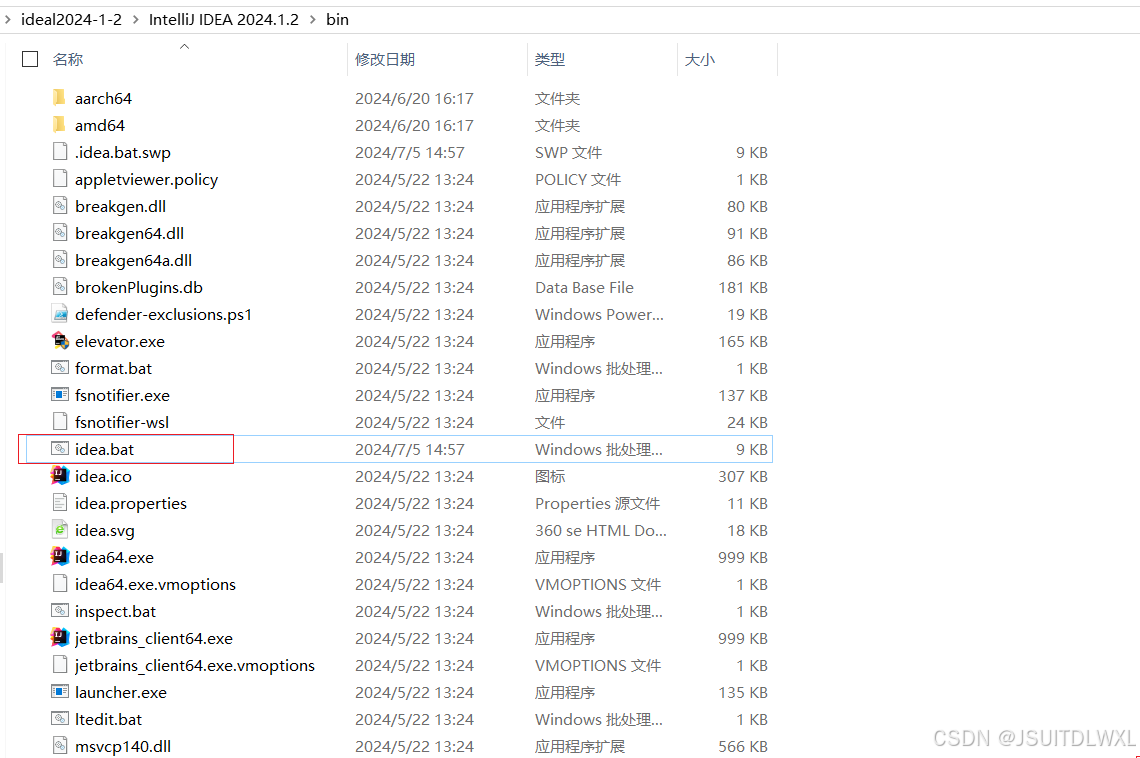Viewport: 1140px width, 758px height.
Task: Click the 2024/7/5 14:57 date of idea.bat
Action: pyautogui.click(x=409, y=449)
